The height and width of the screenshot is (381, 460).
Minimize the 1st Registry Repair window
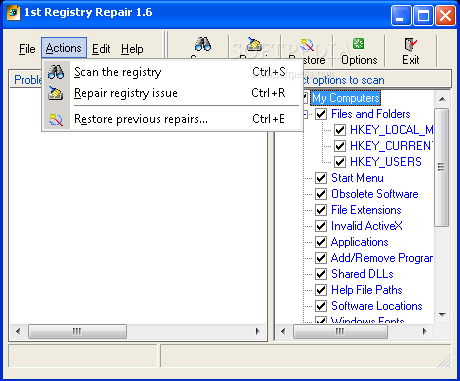pos(401,15)
